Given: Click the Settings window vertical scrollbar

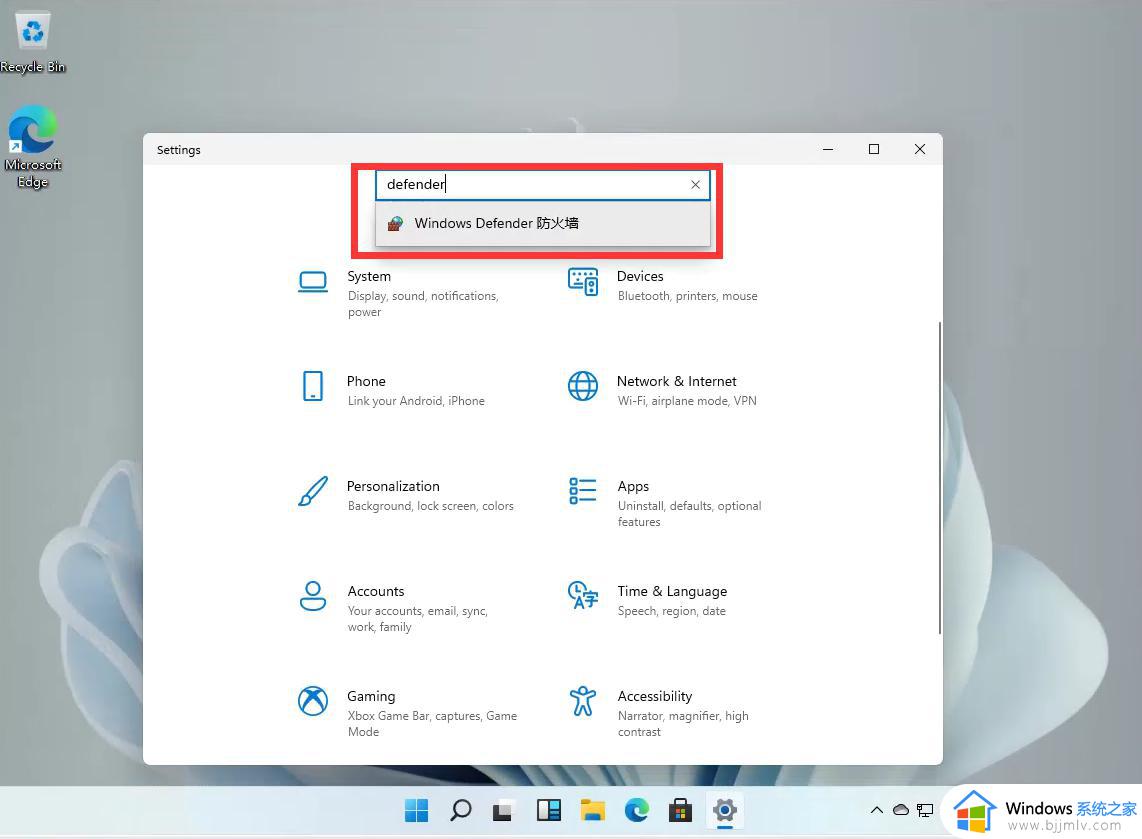Looking at the screenshot, I should click(x=940, y=477).
